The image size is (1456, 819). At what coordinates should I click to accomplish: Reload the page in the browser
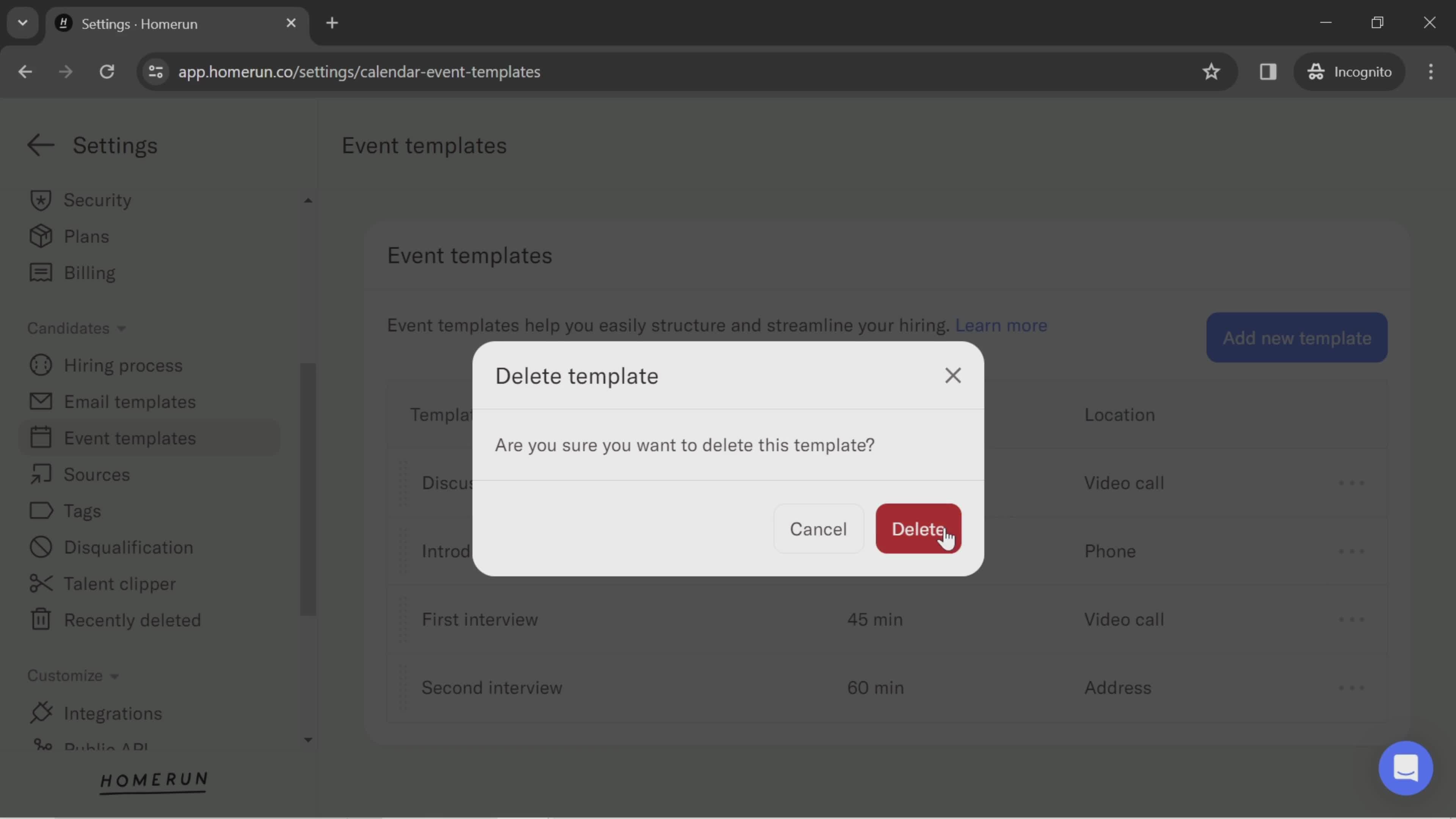[107, 72]
